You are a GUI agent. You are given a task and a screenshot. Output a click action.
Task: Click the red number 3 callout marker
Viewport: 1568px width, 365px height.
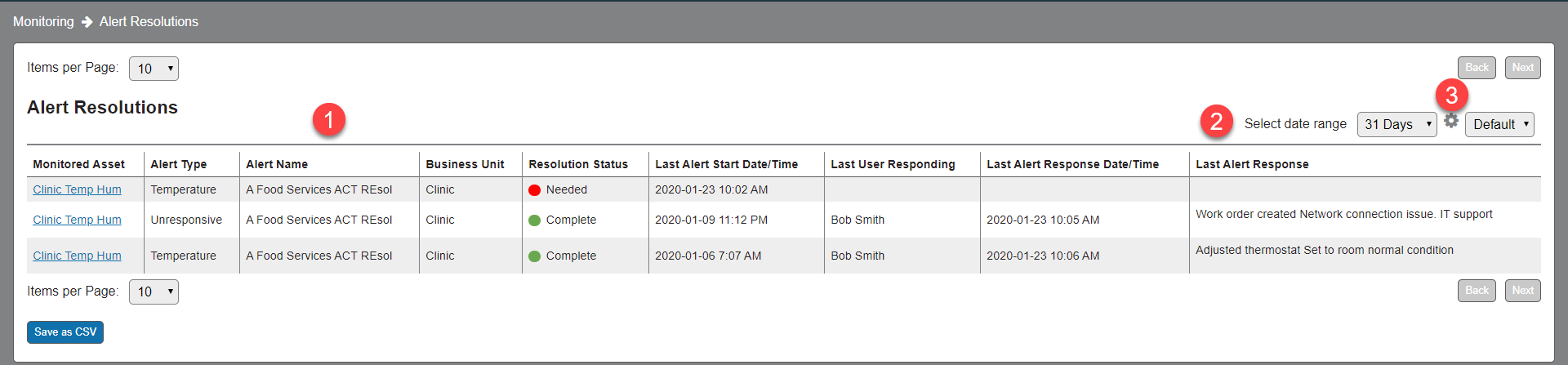tap(1451, 96)
